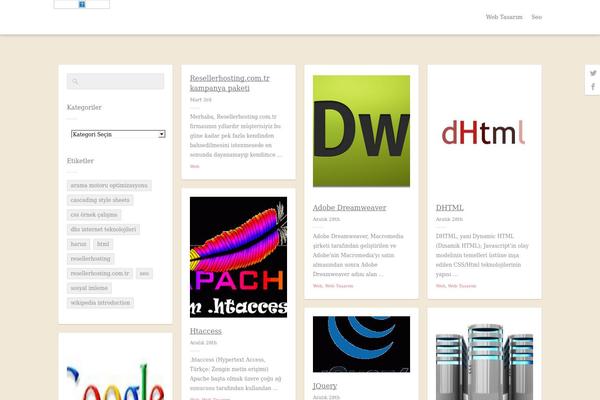Click Web Tasarım category under DHTML post
600x400 pixels.
462,286
